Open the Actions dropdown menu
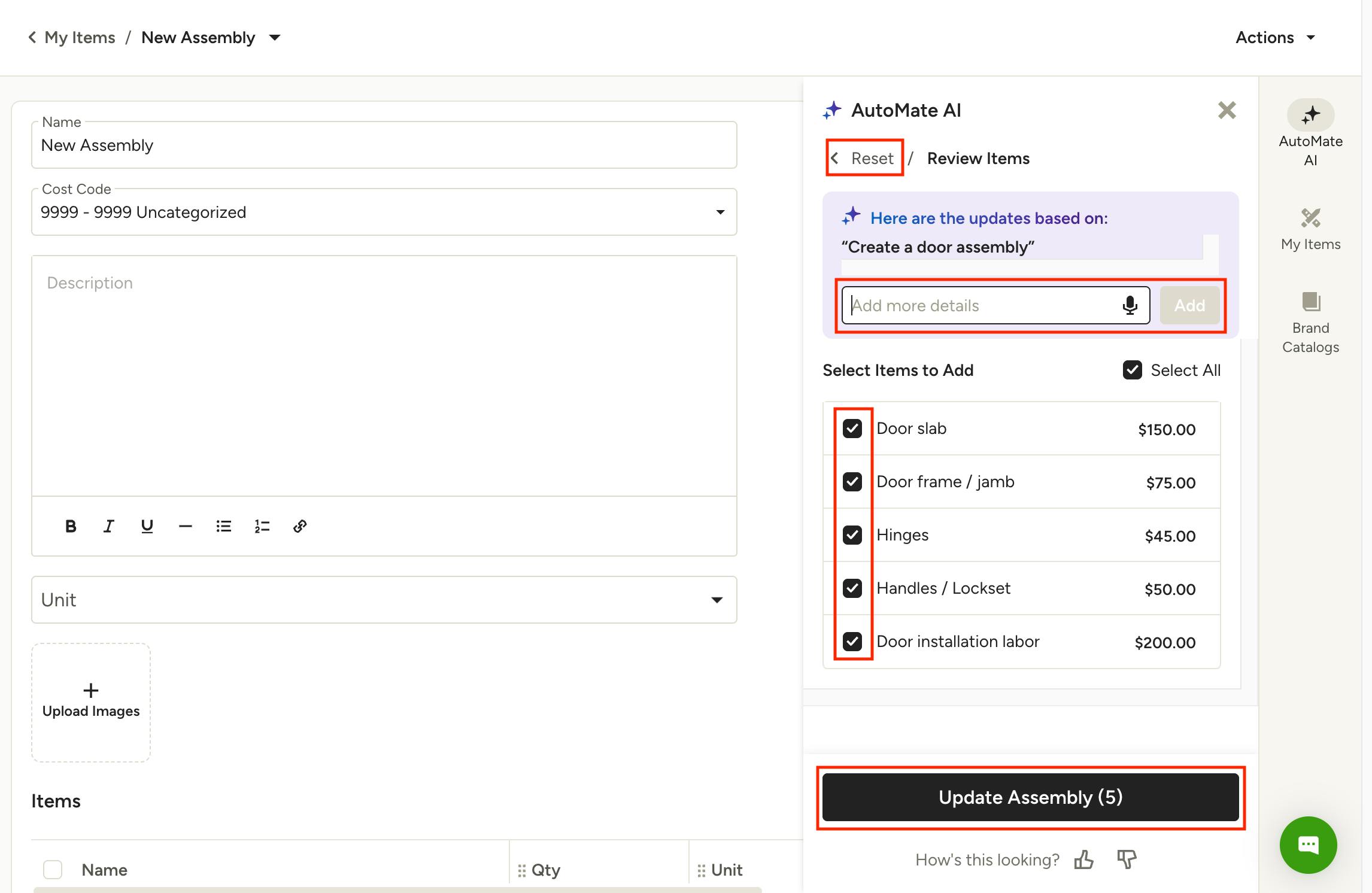The width and height of the screenshot is (1372, 893). click(1275, 38)
